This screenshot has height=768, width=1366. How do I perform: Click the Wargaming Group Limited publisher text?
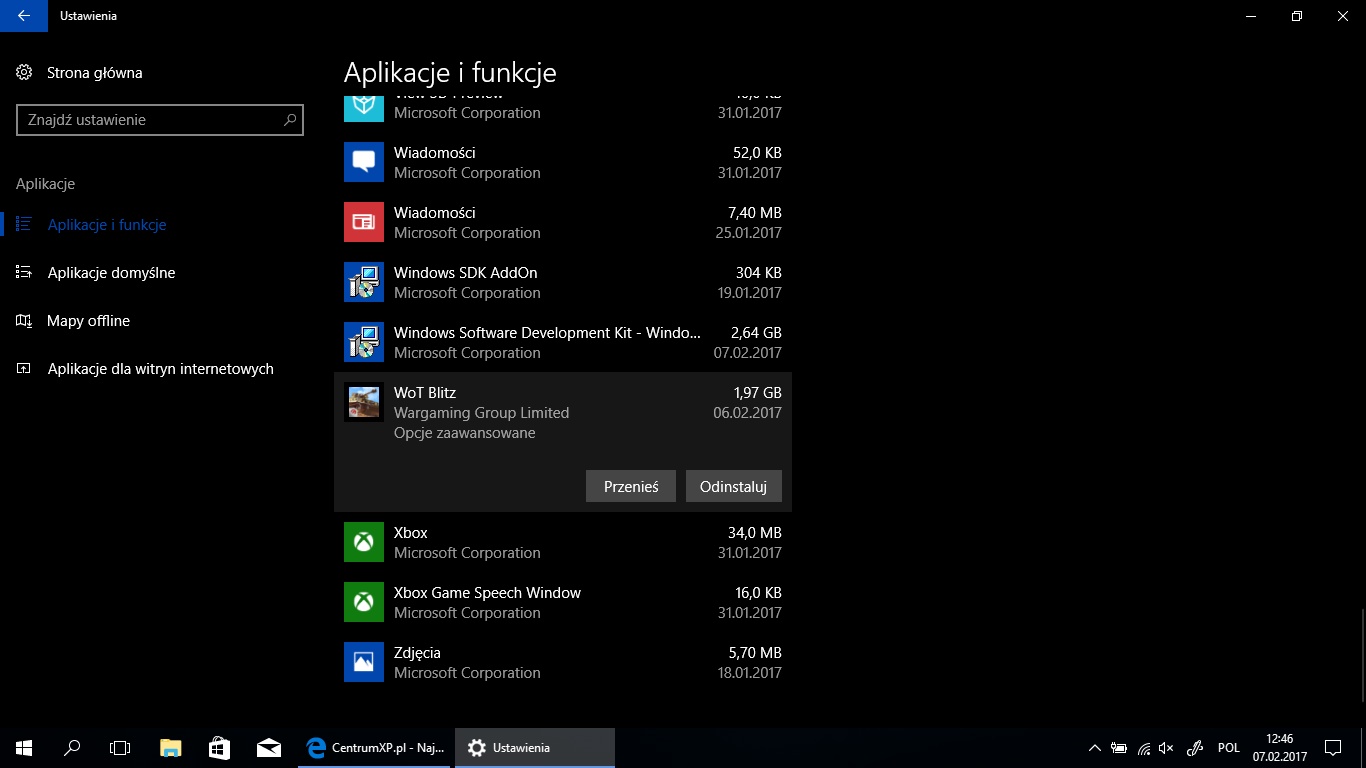(481, 413)
